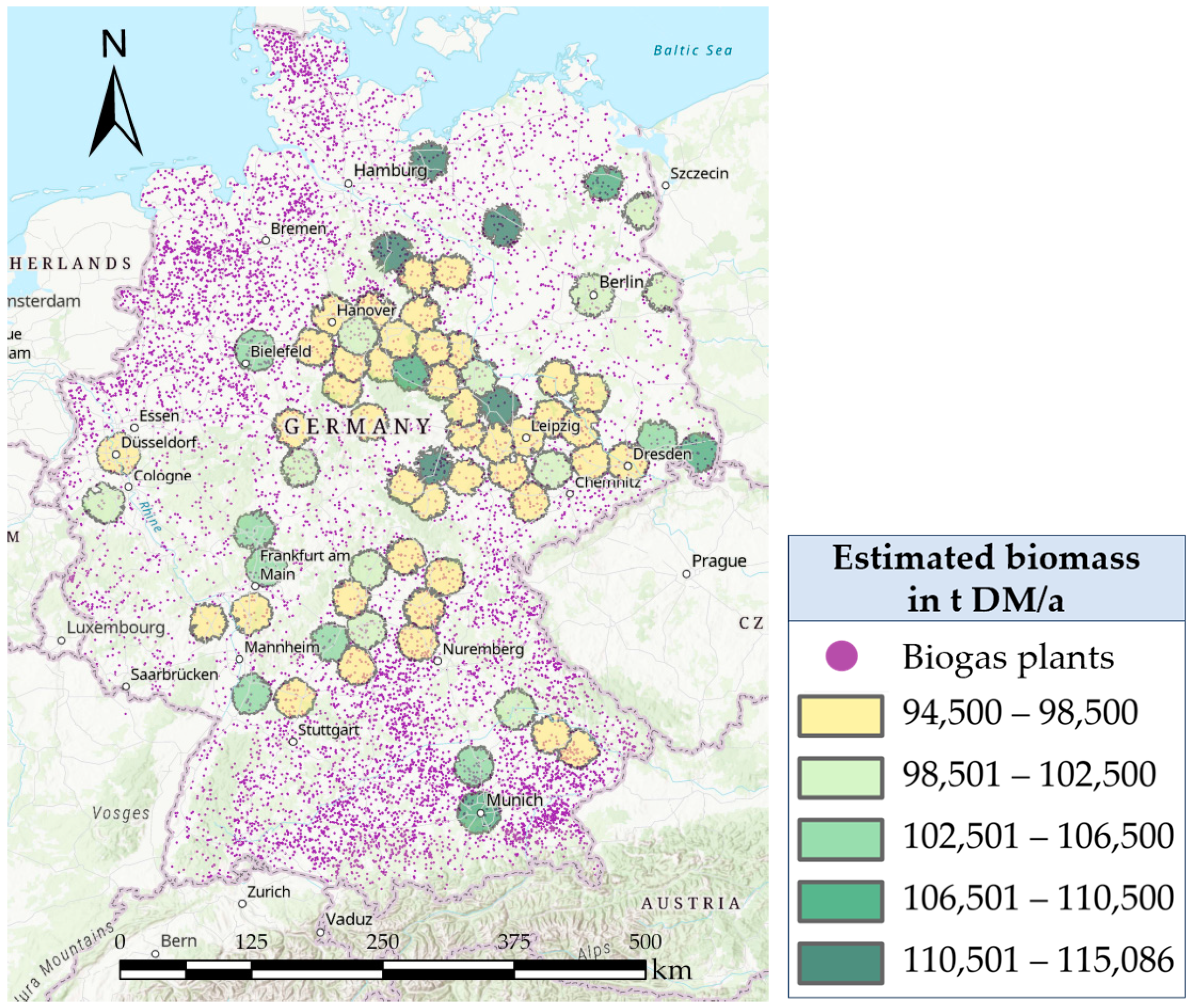Click the GERMANY country label
Screen dimensions: 1193x1008
coord(357,426)
